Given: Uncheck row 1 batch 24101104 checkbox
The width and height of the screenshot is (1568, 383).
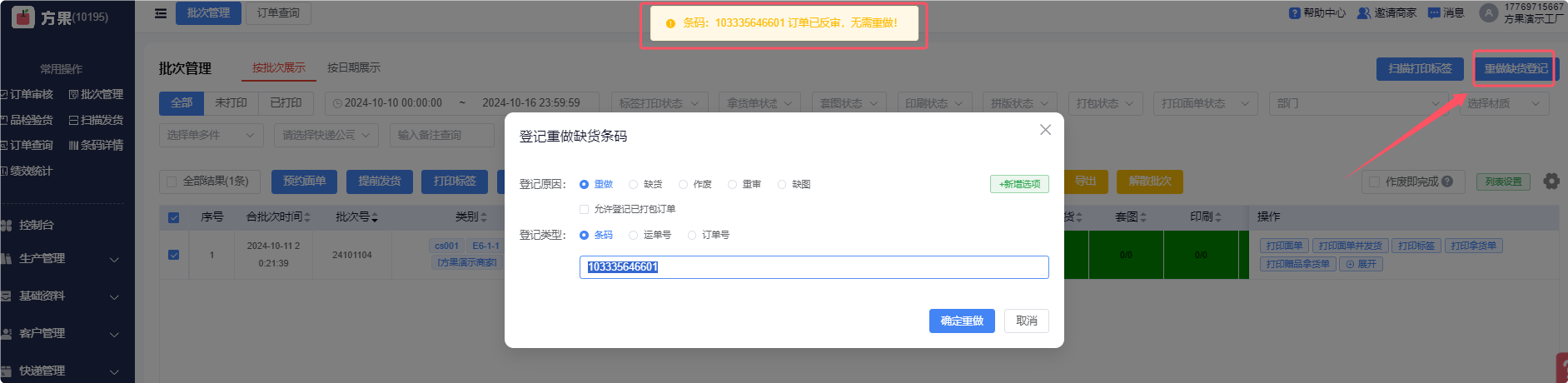Looking at the screenshot, I should coord(173,255).
